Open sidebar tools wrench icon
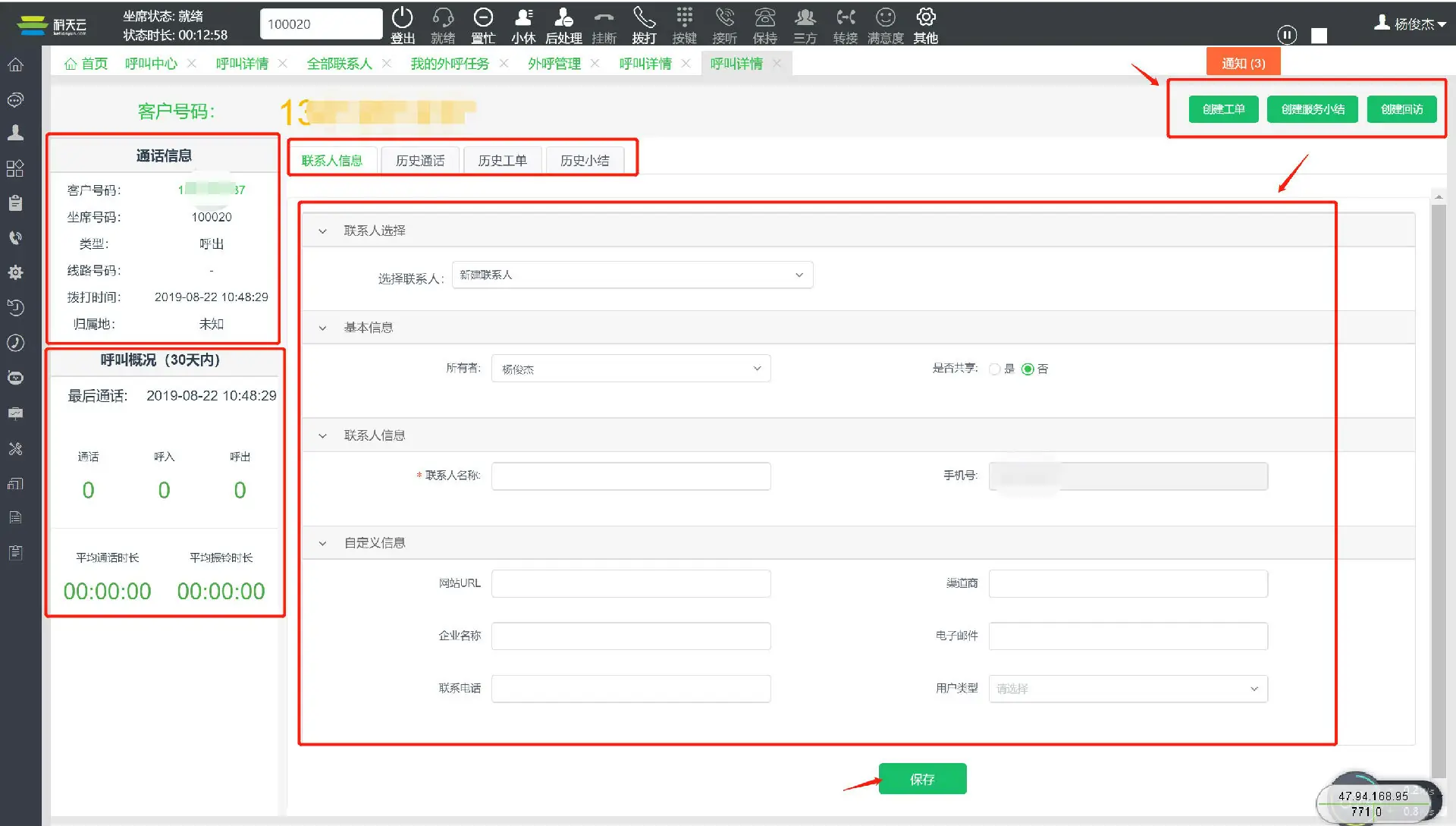This screenshot has height=826, width=1456. [15, 448]
